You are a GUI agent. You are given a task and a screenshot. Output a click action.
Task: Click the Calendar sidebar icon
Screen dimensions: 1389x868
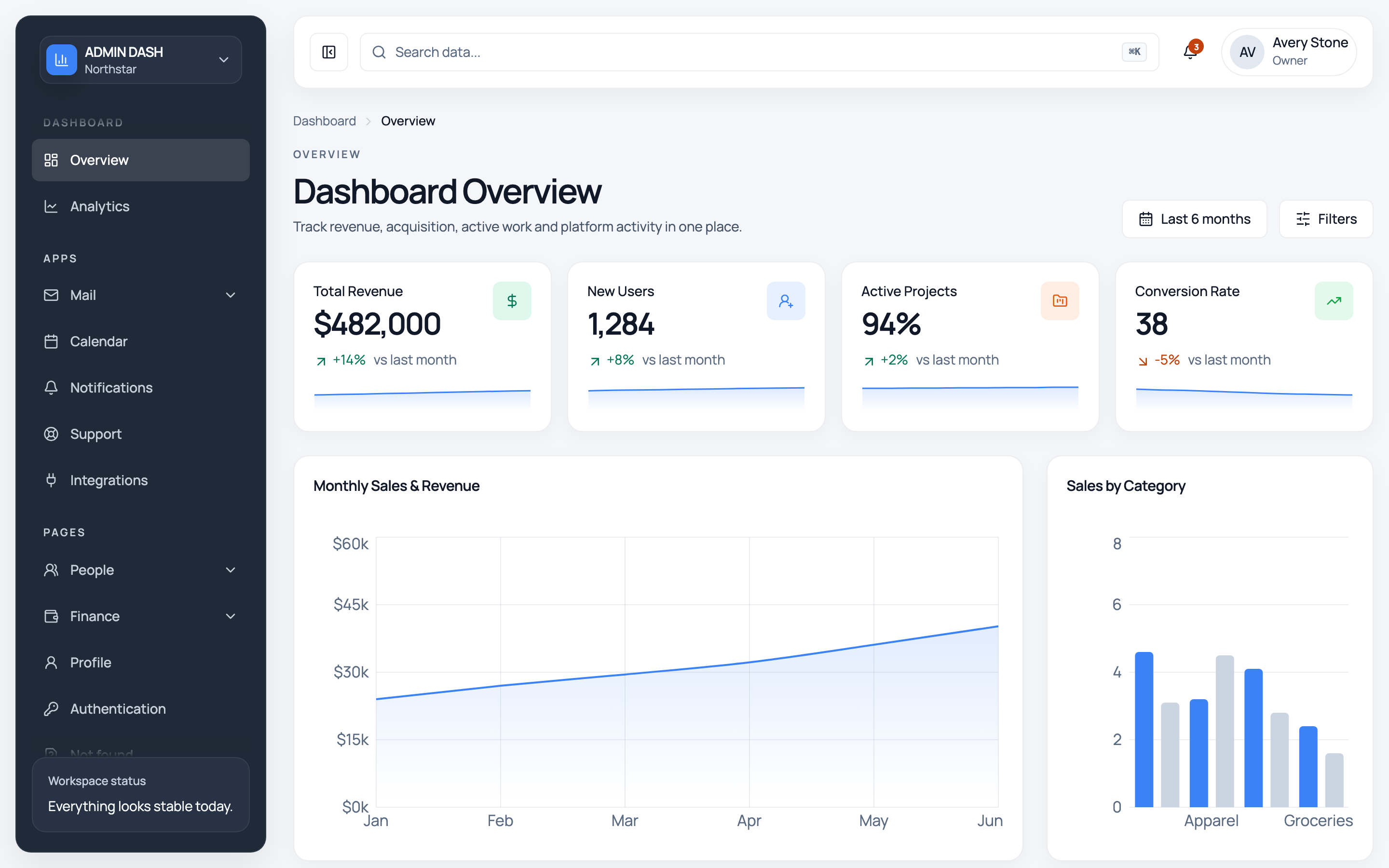51,341
